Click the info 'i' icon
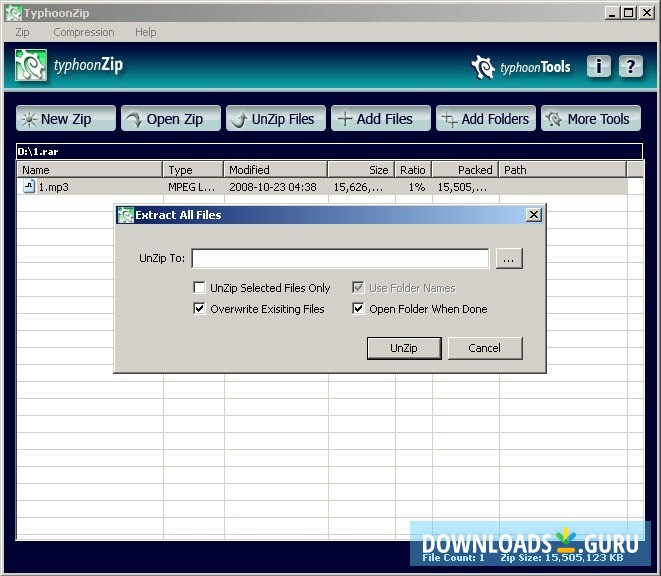Screen dimensions: 661x576 pyautogui.click(x=599, y=66)
